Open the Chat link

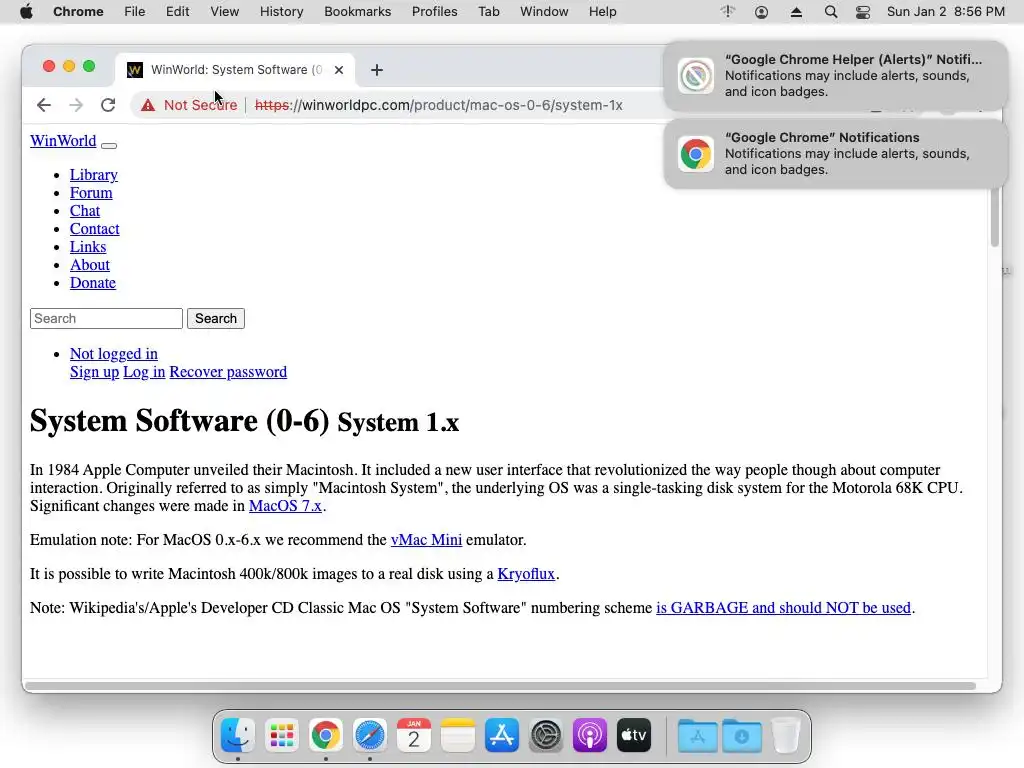(85, 211)
